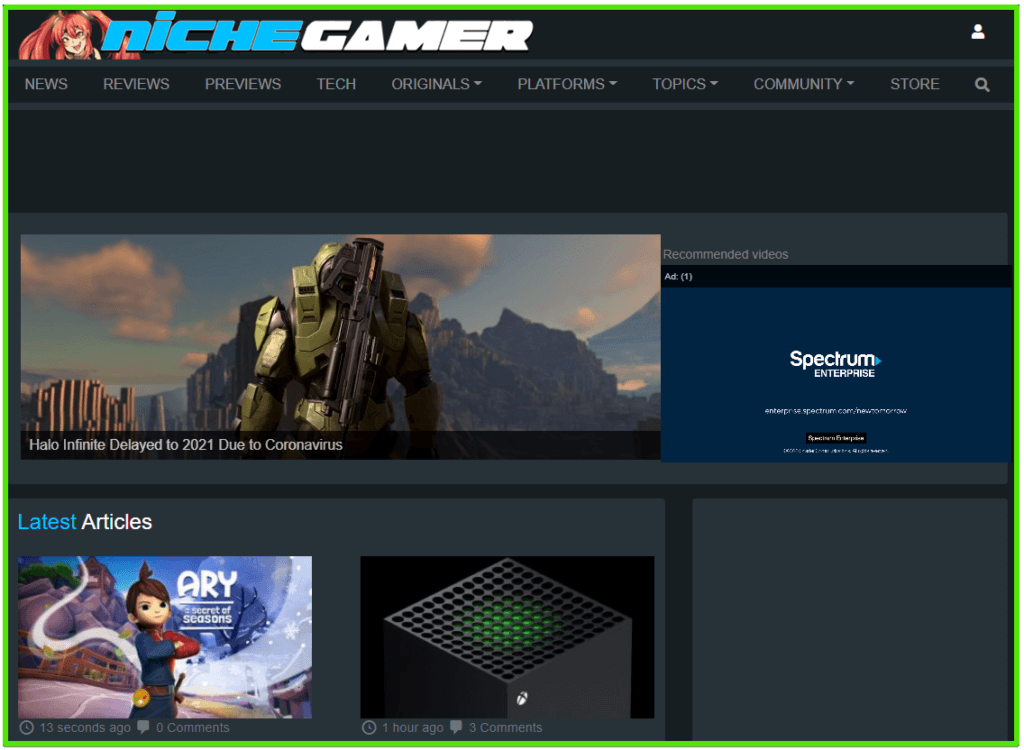
Task: Click the Ad: (1) label
Action: (x=678, y=276)
